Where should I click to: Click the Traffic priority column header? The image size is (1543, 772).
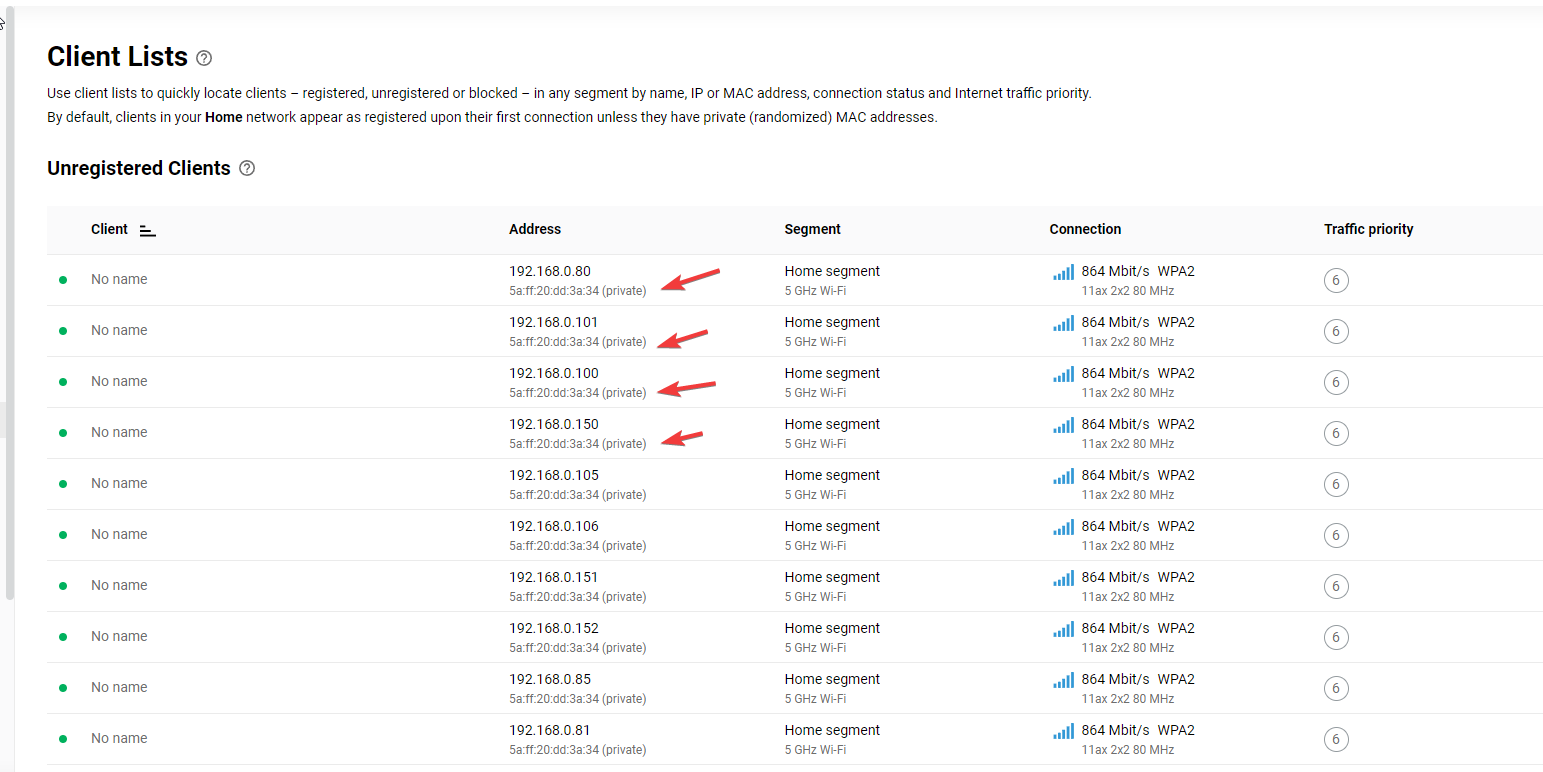click(1368, 229)
